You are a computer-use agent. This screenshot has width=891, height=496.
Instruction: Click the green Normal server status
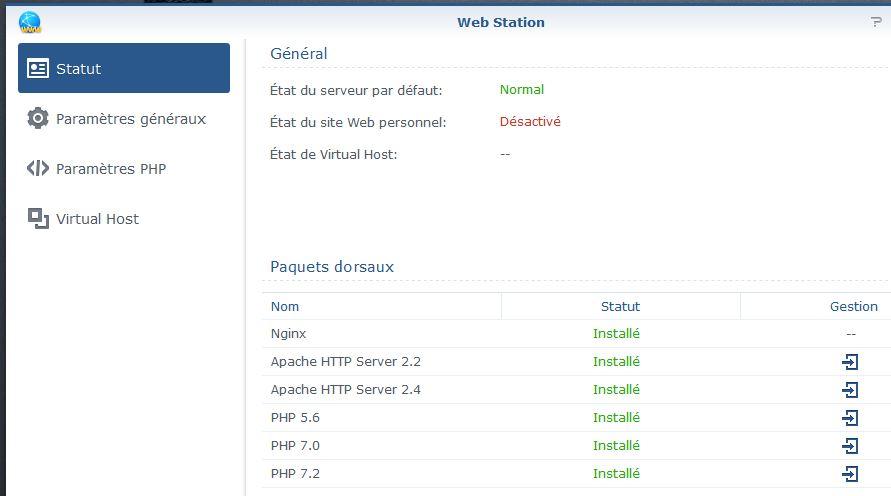coord(522,89)
